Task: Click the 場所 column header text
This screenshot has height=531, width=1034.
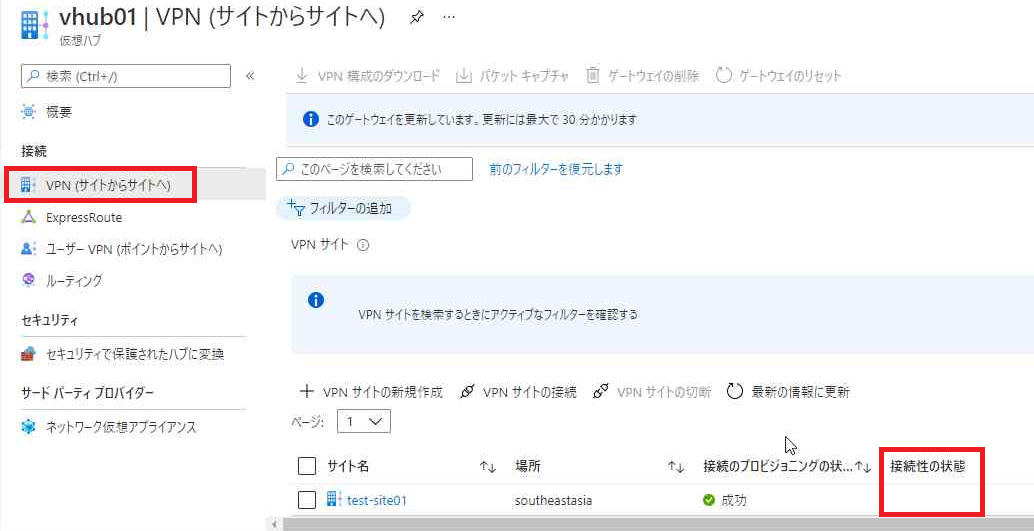Action: pos(528,466)
